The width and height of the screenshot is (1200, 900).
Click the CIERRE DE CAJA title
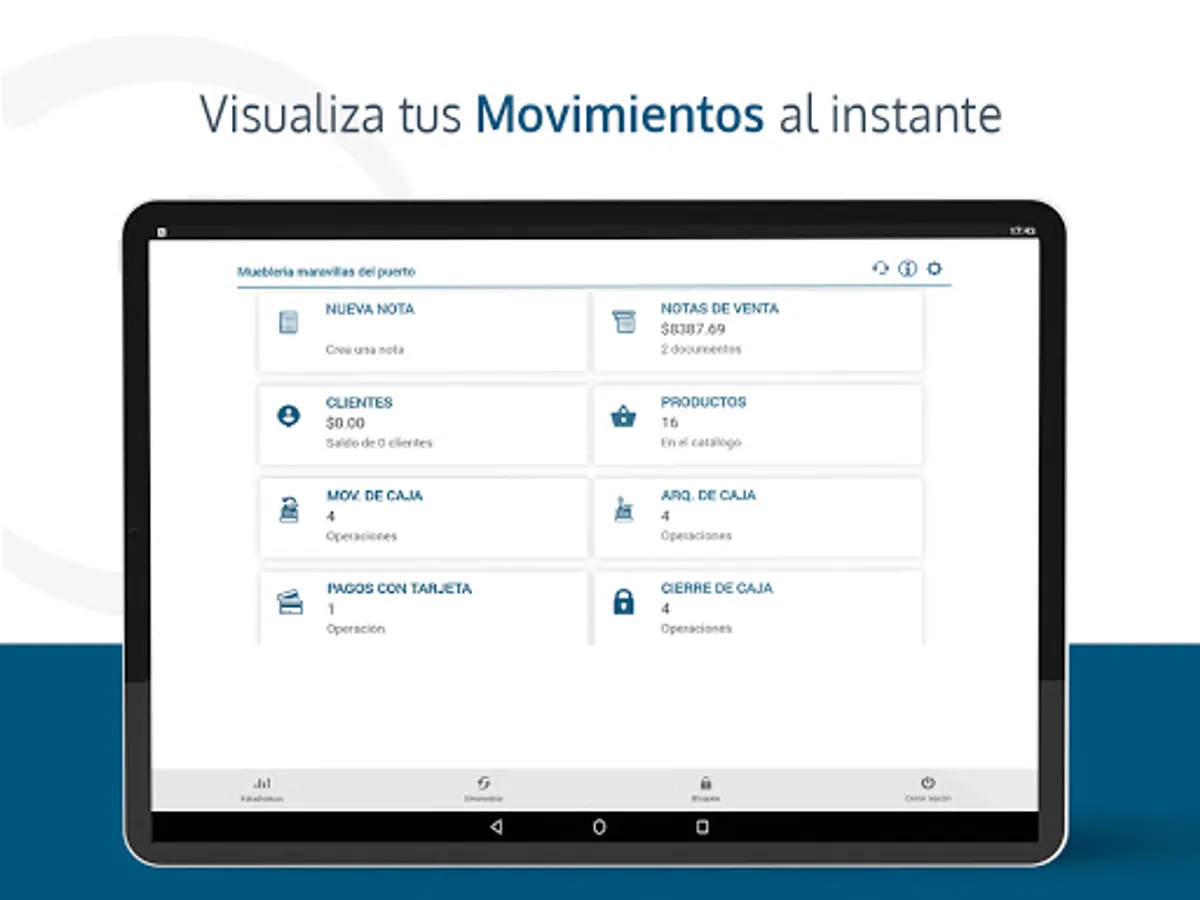(x=717, y=589)
